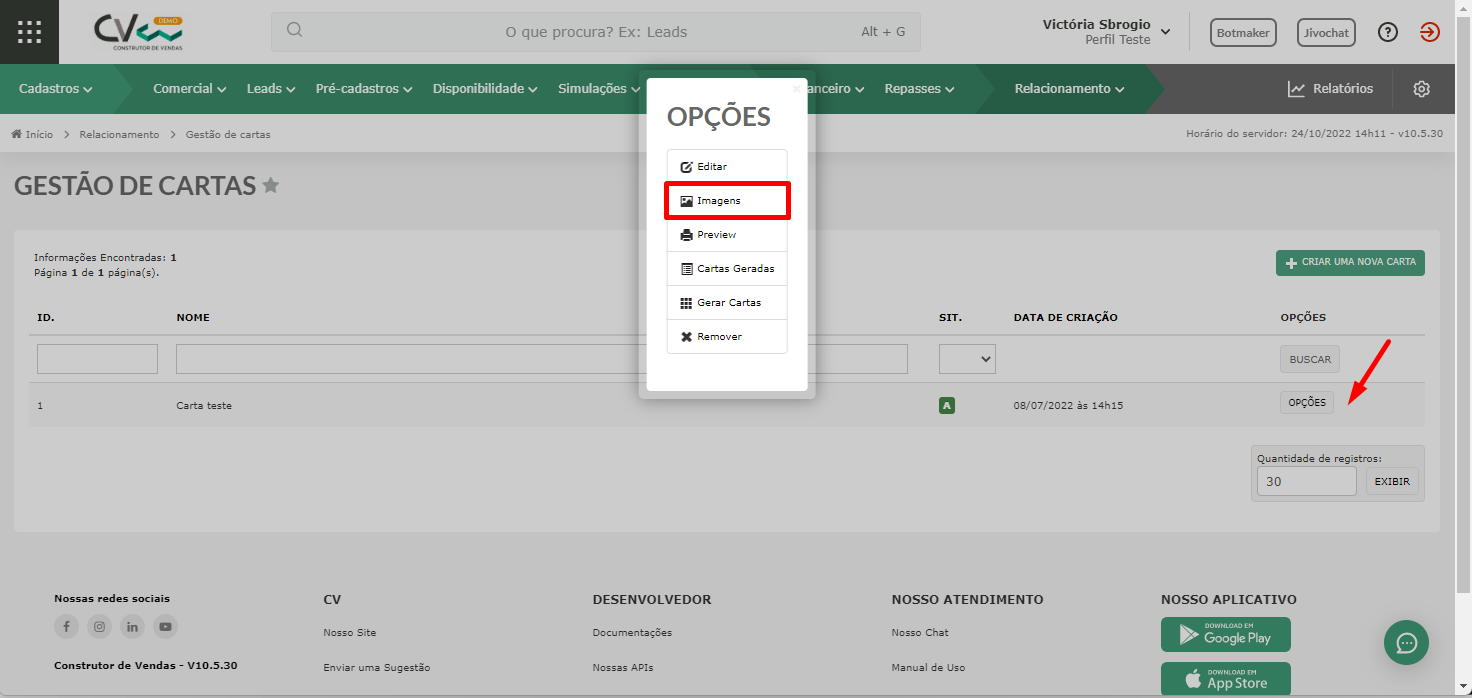
Task: Click the global search field
Action: pos(596,32)
